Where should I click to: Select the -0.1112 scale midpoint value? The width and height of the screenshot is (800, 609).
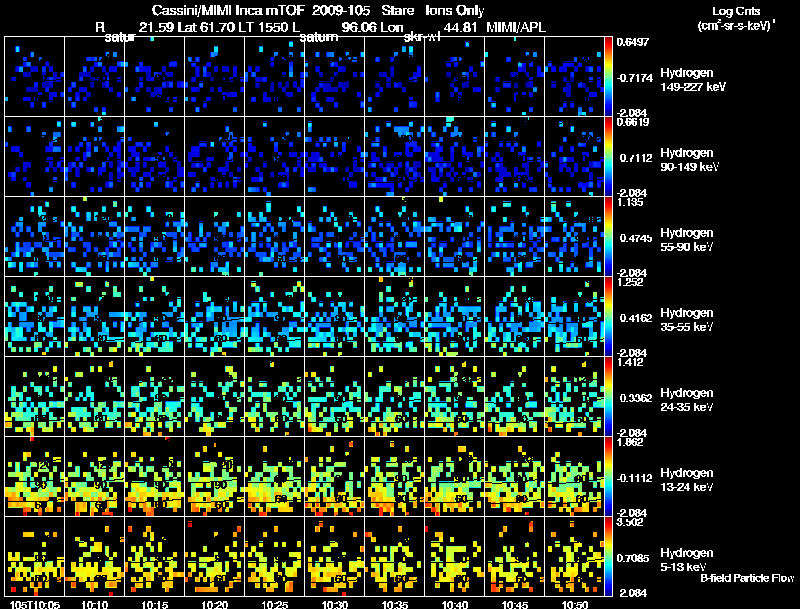(x=634, y=478)
